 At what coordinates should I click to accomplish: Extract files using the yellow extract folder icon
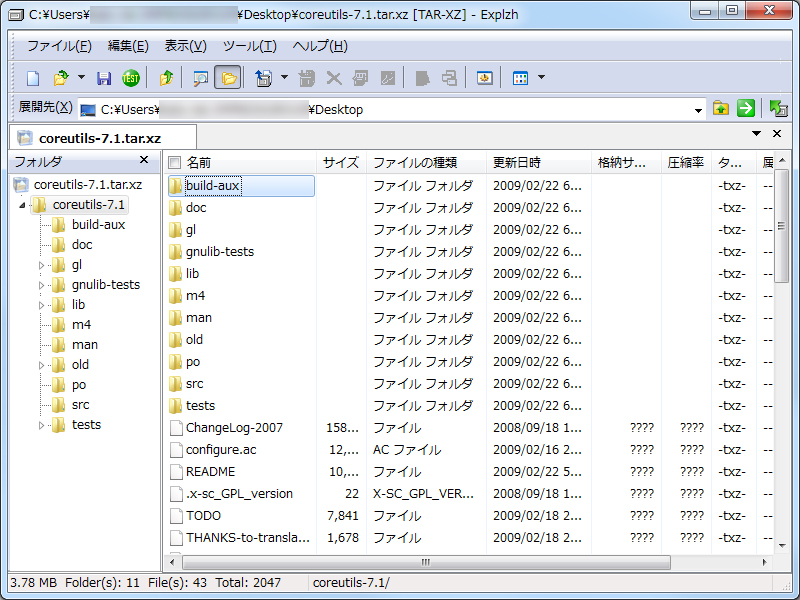167,77
